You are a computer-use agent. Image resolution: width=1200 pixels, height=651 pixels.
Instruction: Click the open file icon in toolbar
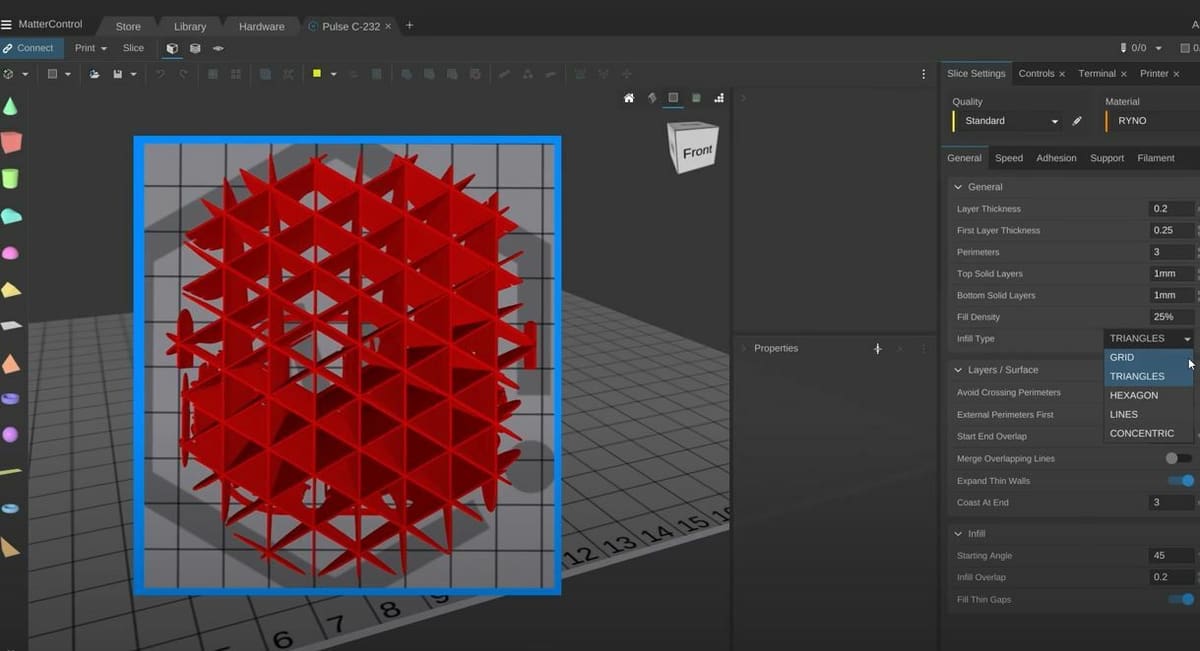pyautogui.click(x=94, y=74)
